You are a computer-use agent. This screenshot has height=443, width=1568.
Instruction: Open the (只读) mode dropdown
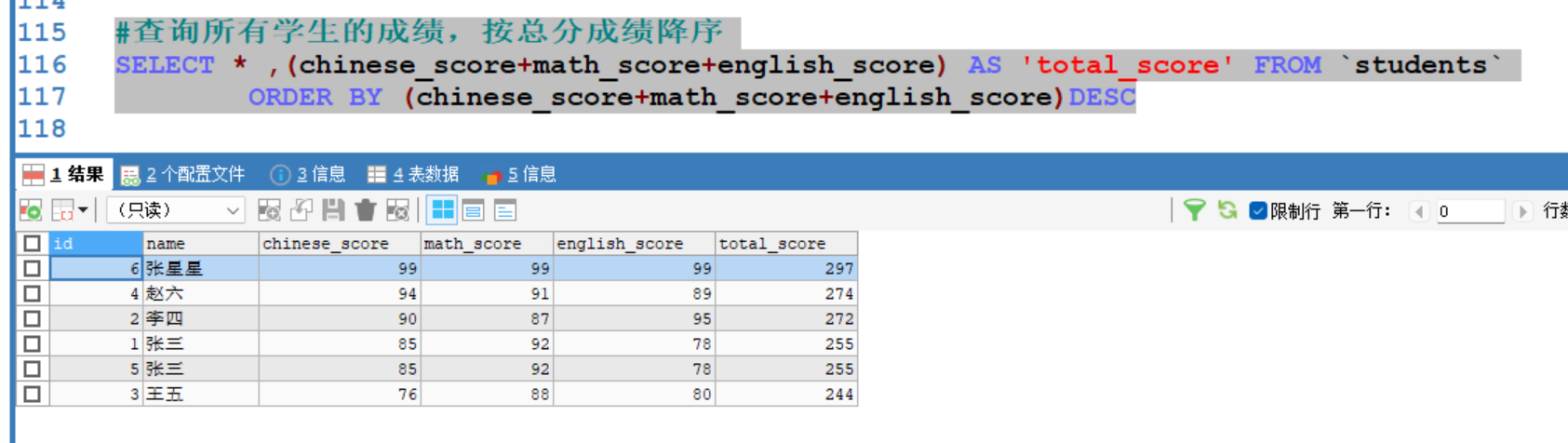[177, 210]
